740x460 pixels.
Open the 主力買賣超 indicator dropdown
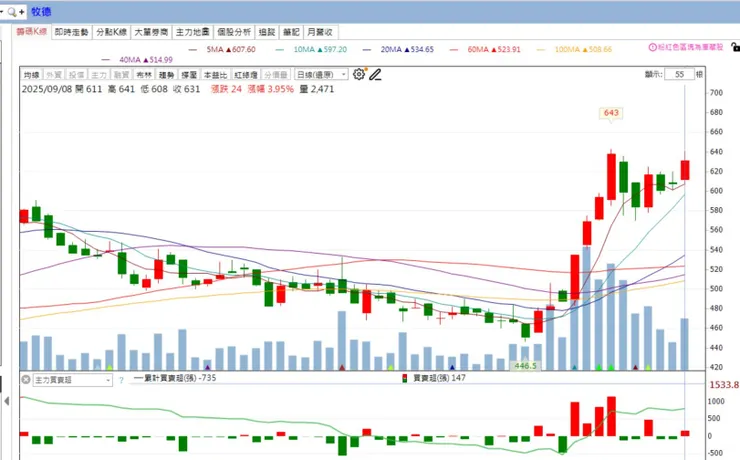coord(73,380)
